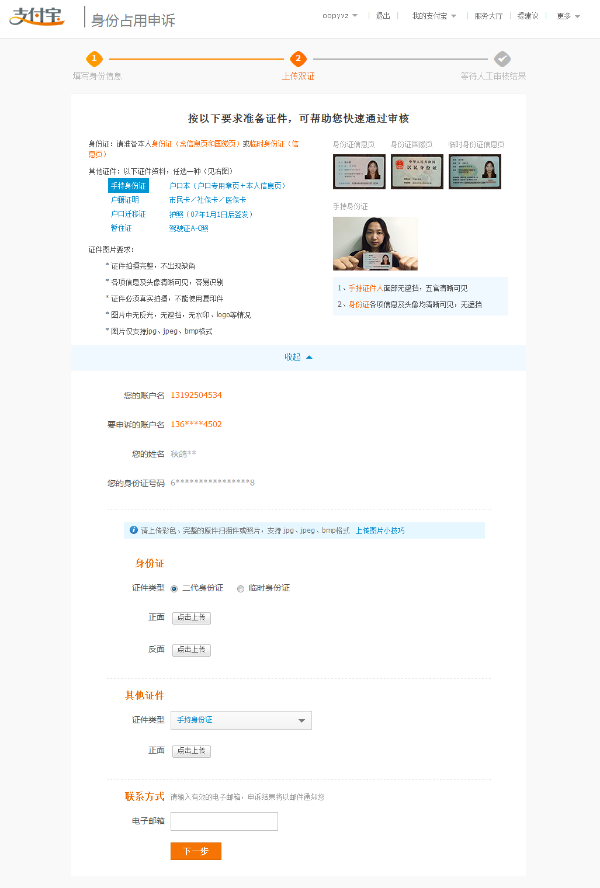The height and width of the screenshot is (888, 600).
Task: Open the ID card front sample thumbnail
Action: (359, 171)
